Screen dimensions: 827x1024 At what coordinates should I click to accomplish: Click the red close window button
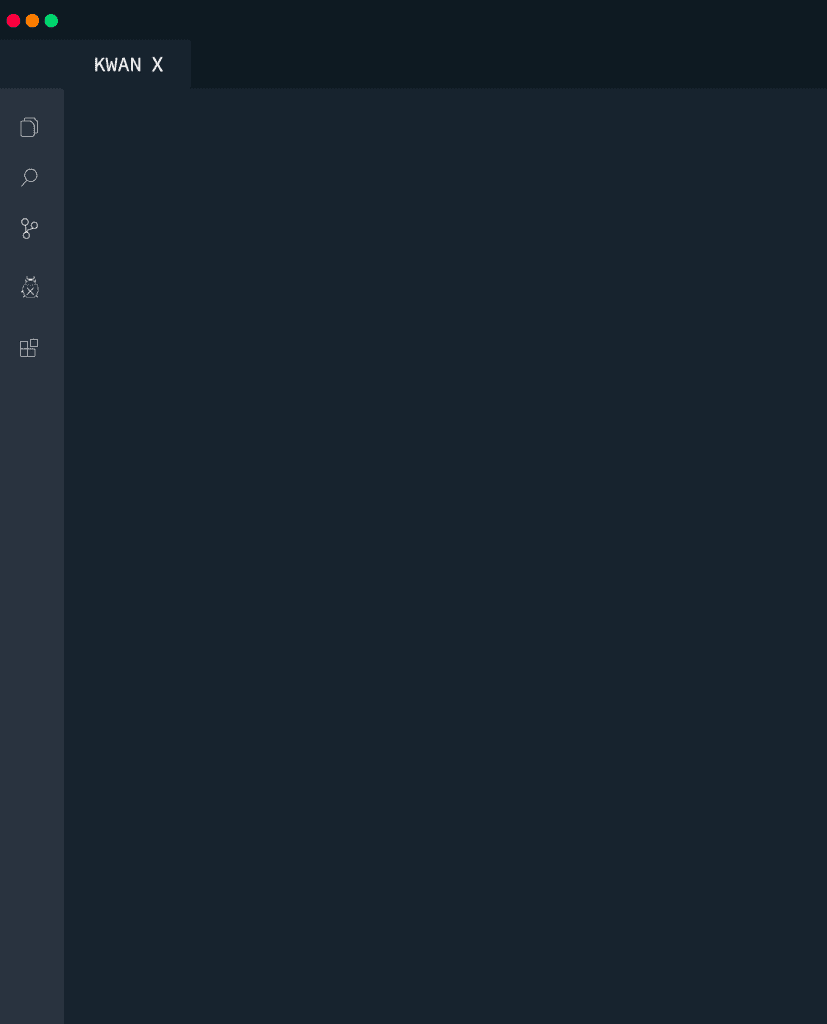(13, 21)
